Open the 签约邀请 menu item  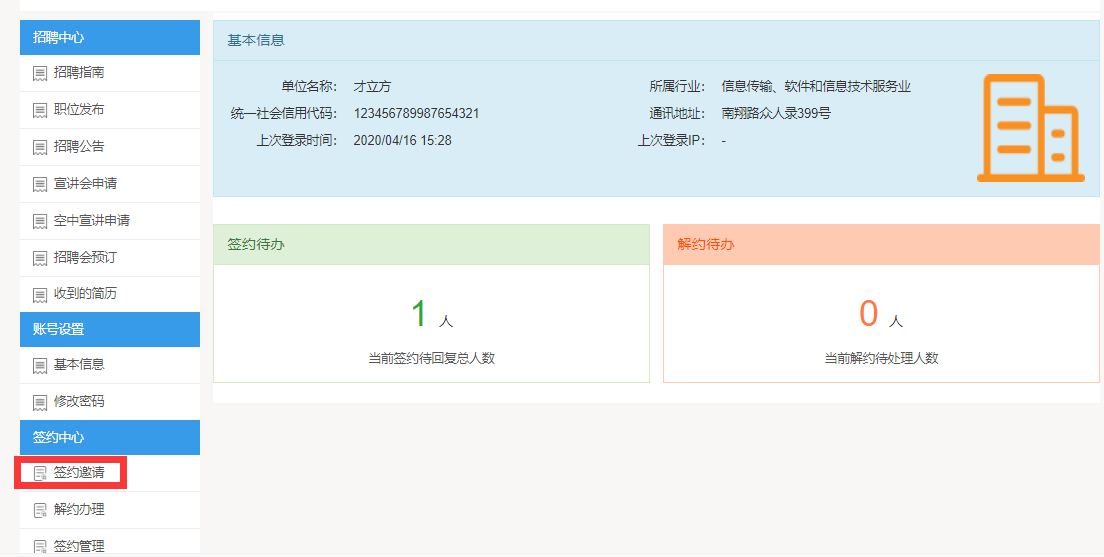pyautogui.click(x=78, y=472)
